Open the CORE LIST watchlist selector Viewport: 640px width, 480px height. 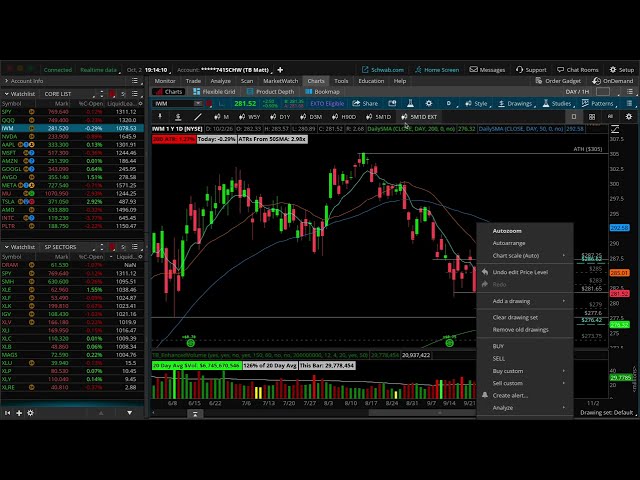coord(58,94)
